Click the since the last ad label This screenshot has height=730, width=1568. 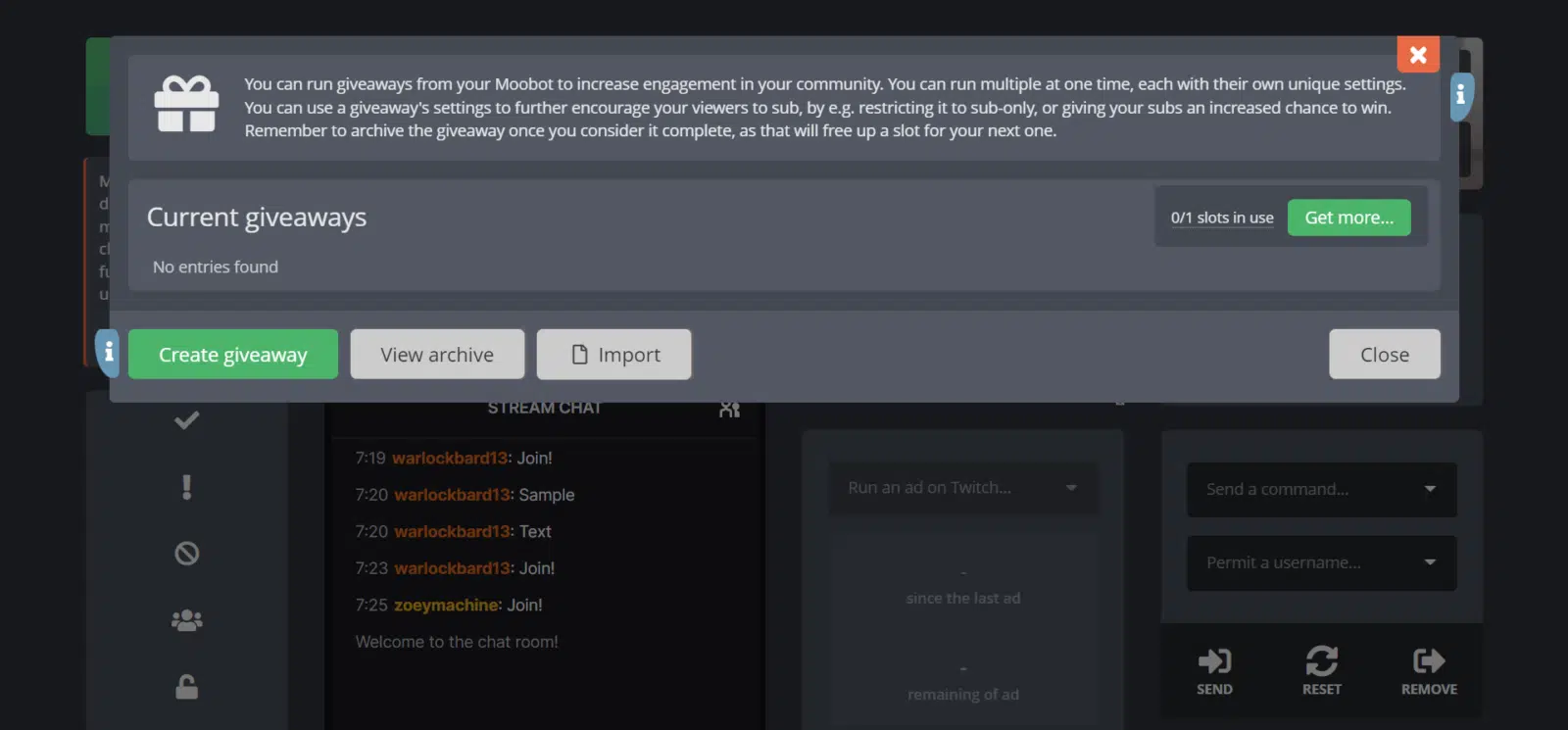963,598
